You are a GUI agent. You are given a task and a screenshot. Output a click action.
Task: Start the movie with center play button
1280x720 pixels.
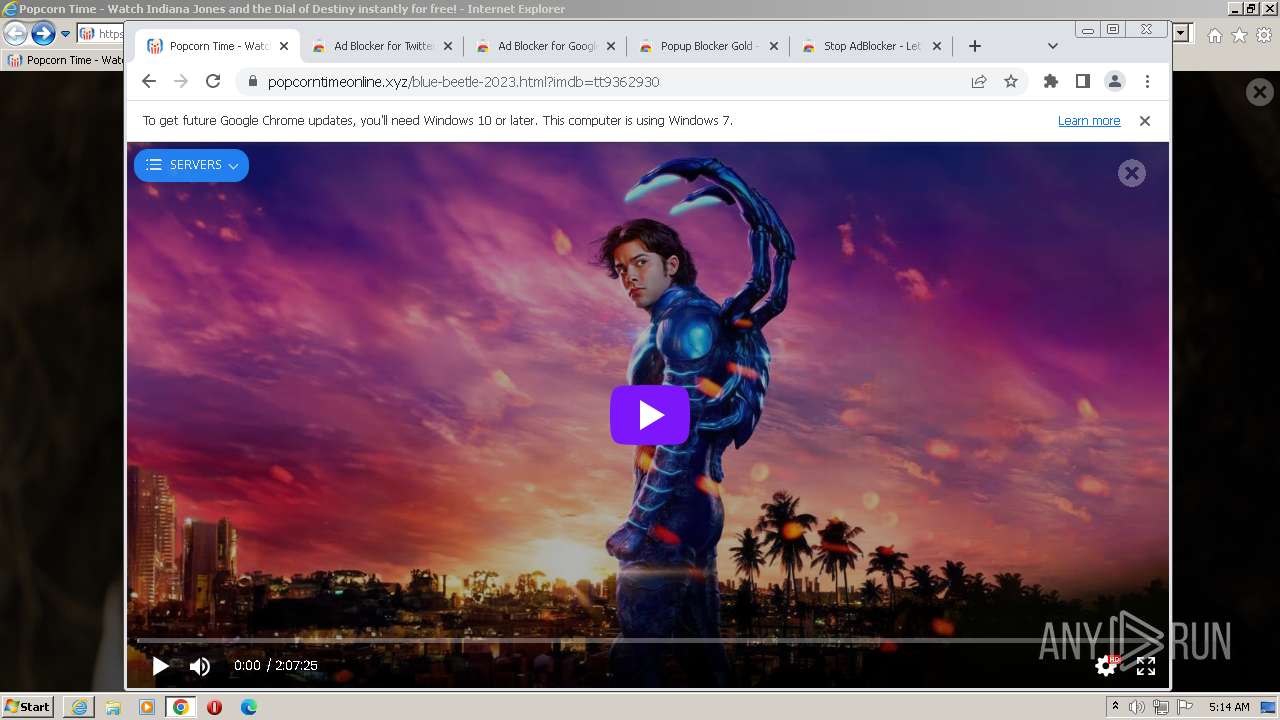pyautogui.click(x=650, y=415)
